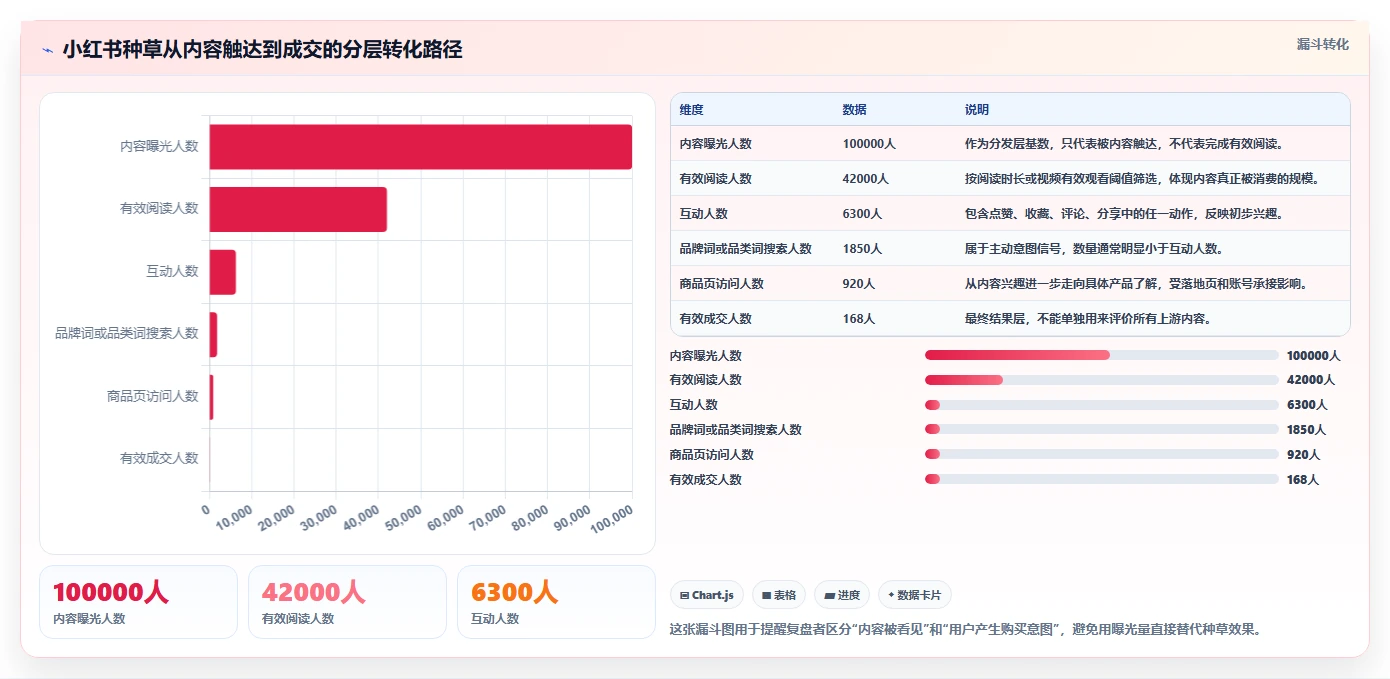Select the 数据卡片 chip

[x=915, y=595]
